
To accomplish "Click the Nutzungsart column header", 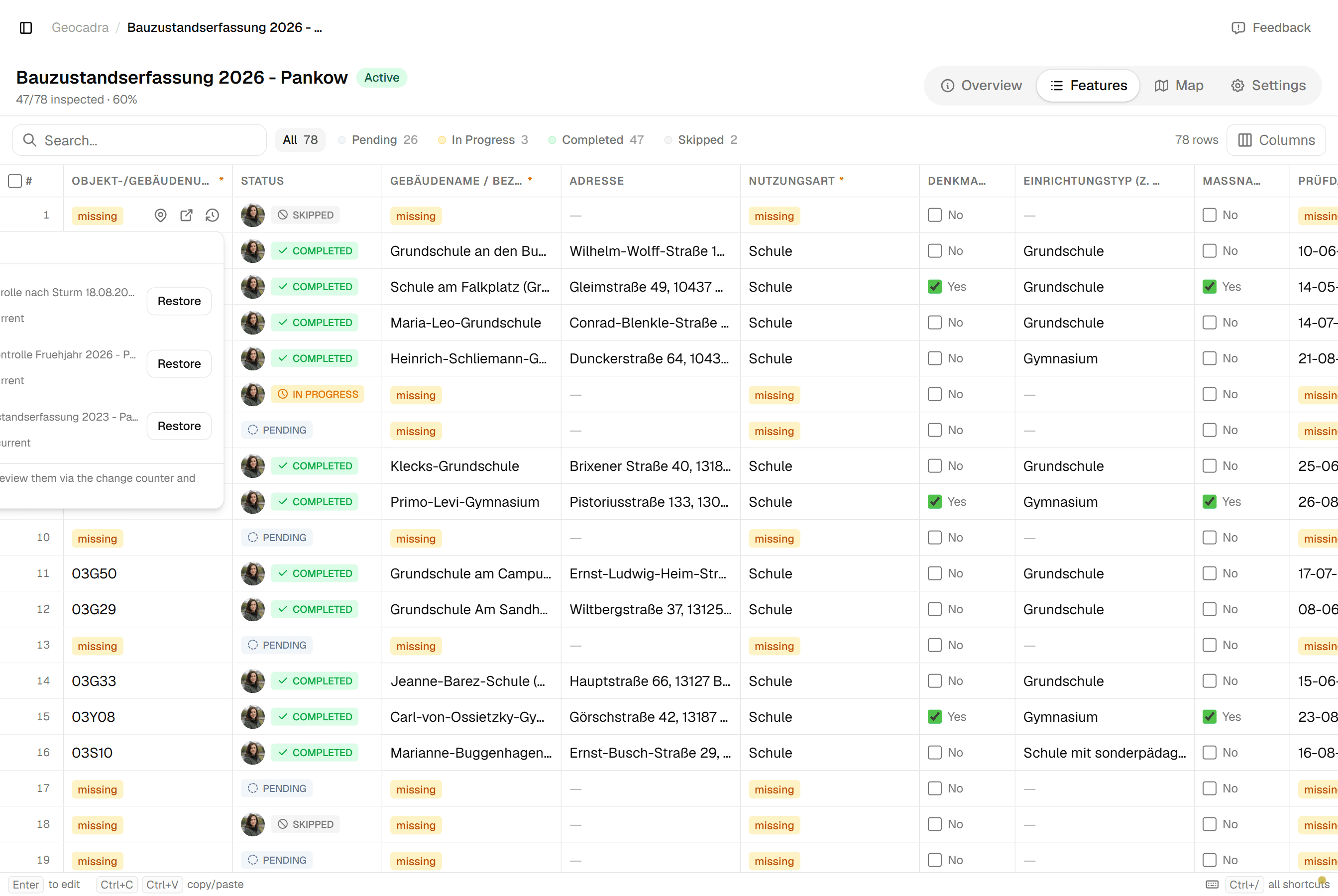I will 830,181.
